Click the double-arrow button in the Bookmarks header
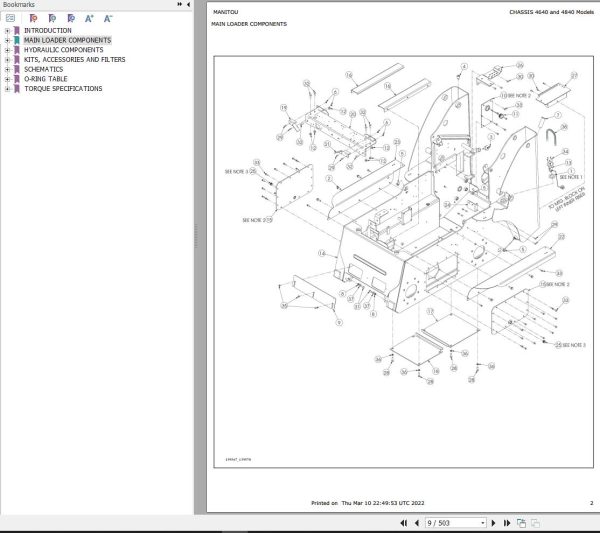This screenshot has width=600, height=533. point(179,4)
